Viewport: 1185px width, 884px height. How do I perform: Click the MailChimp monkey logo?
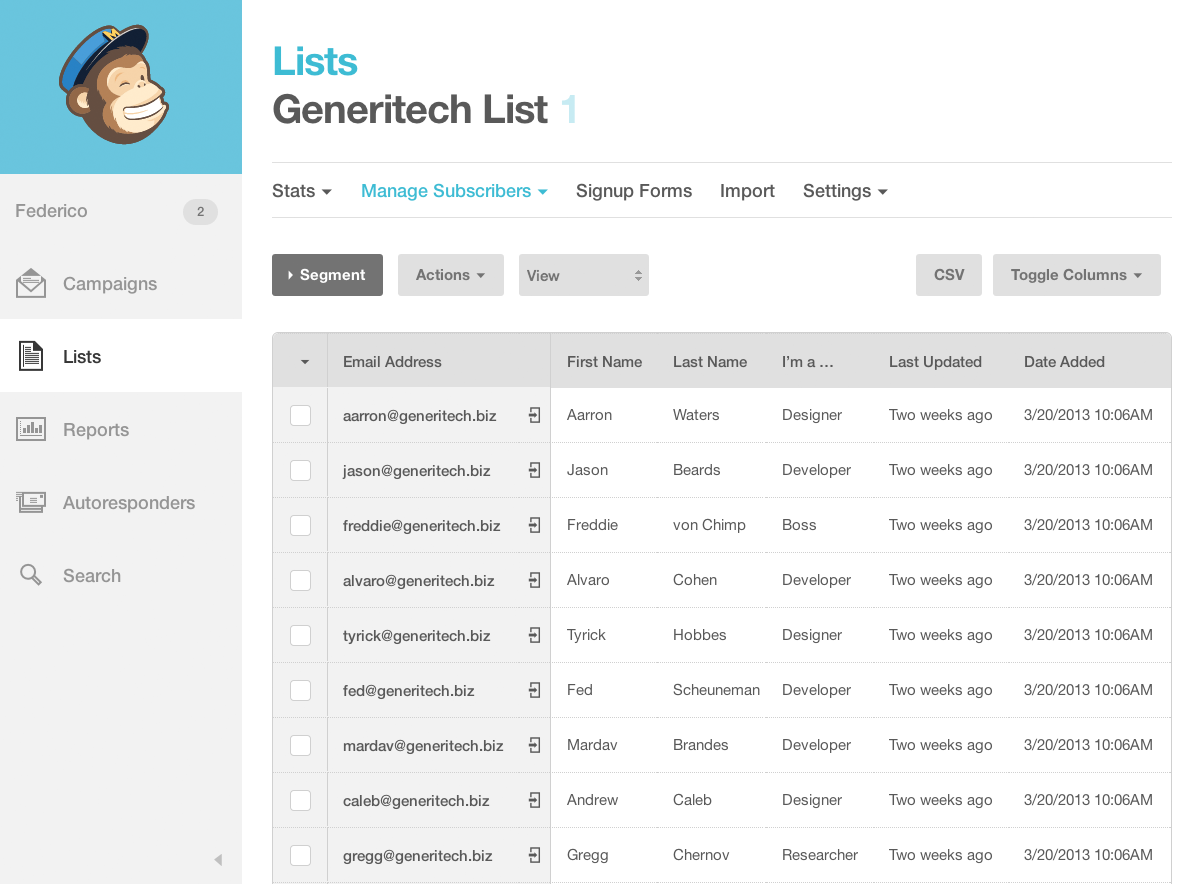pyautogui.click(x=113, y=85)
